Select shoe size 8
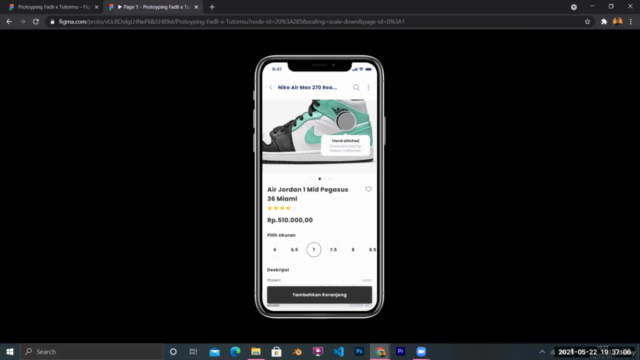 353,249
